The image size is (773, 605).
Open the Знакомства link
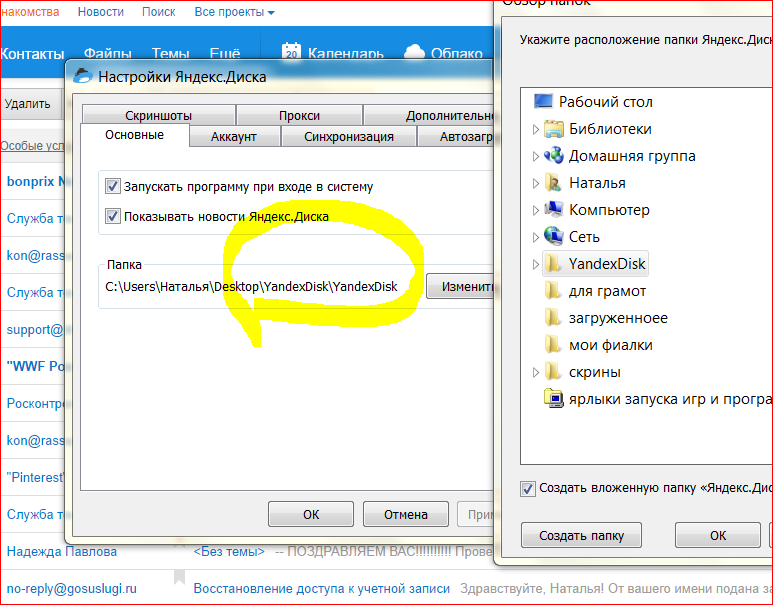click(30, 12)
